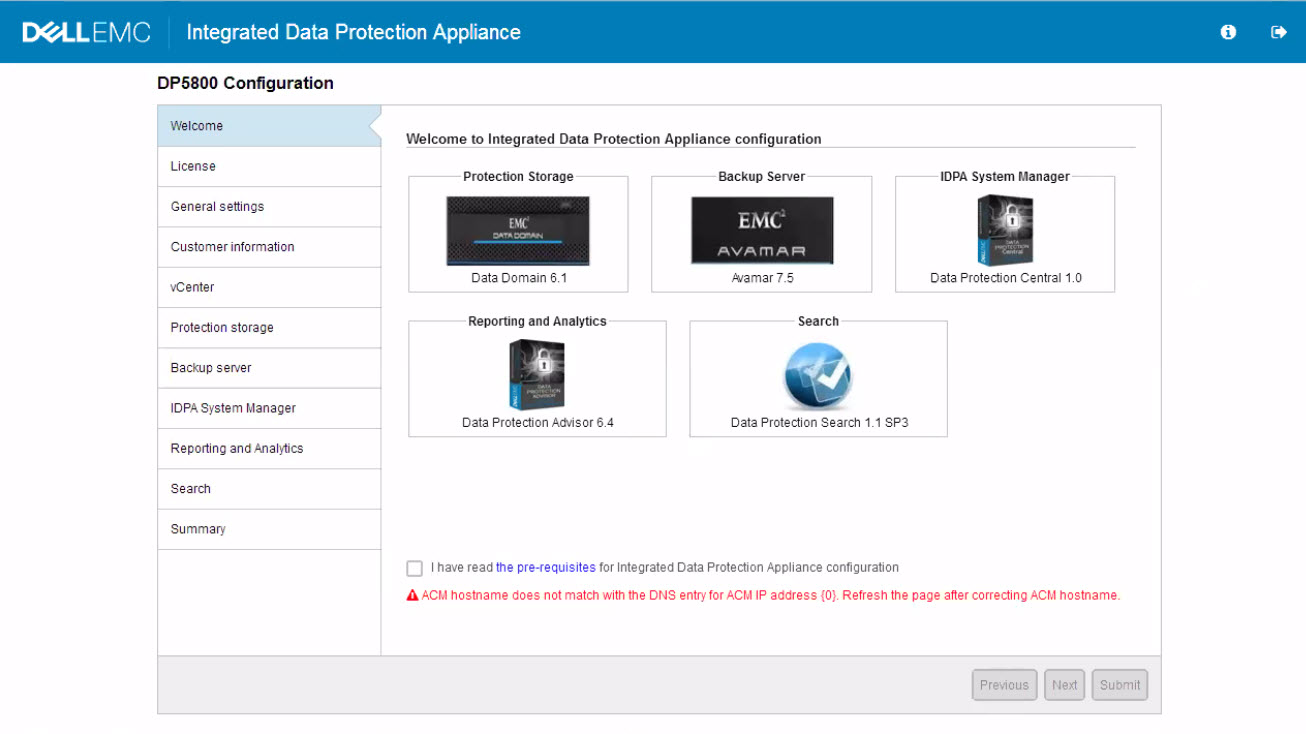Screen dimensions: 1306x734
Task: Select the Data Protection Central 1.0 icon
Action: click(x=1004, y=228)
